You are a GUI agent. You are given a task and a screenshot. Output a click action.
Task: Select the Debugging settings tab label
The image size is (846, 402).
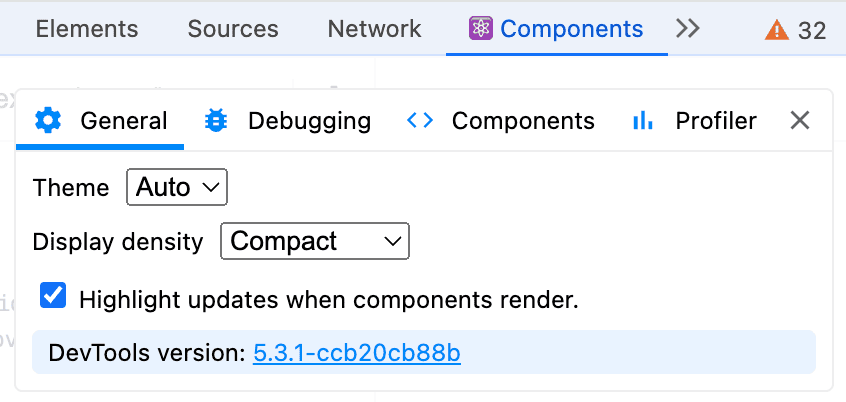[310, 121]
